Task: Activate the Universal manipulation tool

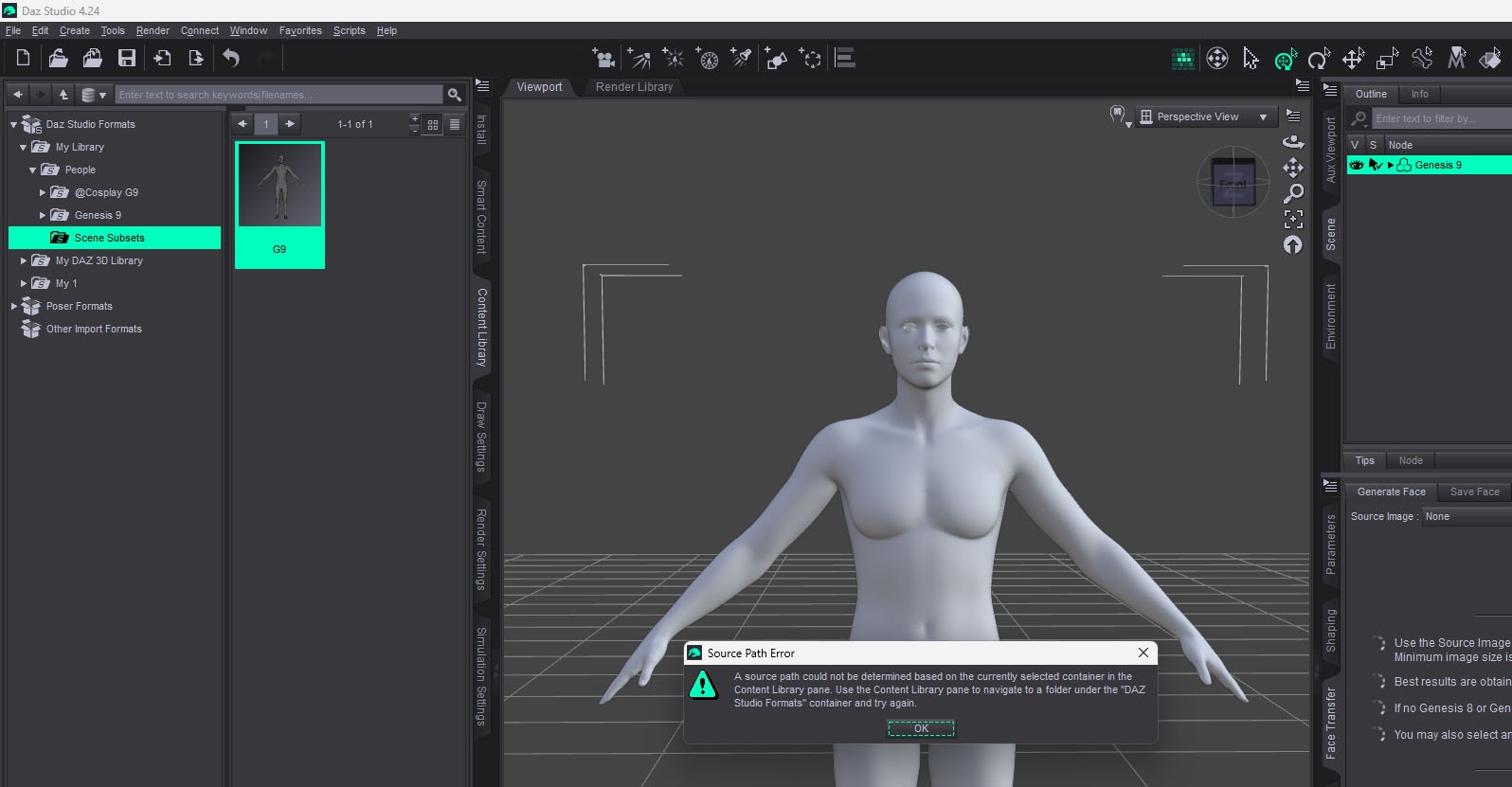Action: coord(1285,59)
